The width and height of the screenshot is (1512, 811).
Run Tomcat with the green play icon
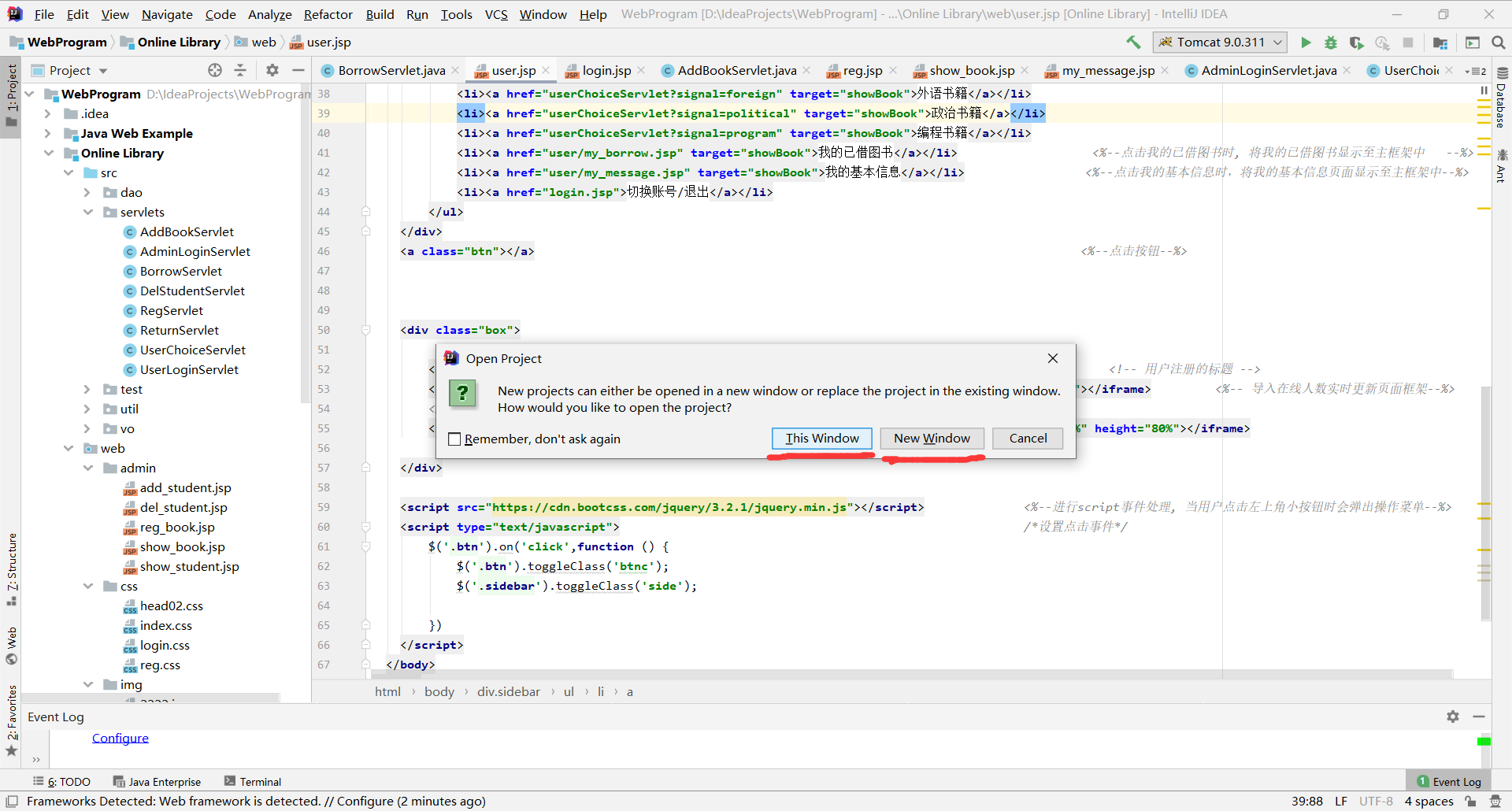coord(1306,43)
